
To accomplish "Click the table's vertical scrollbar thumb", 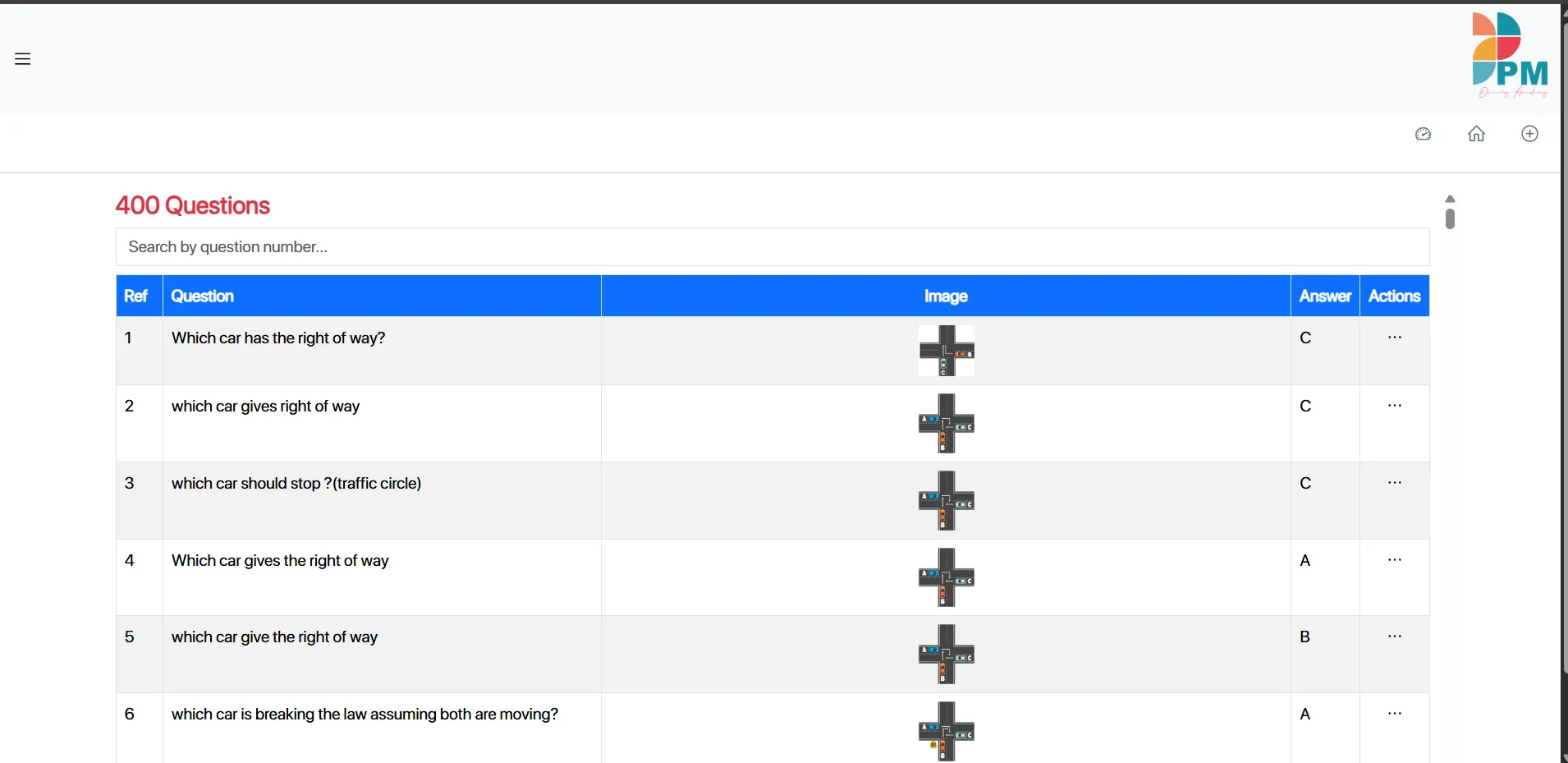I will [1450, 218].
